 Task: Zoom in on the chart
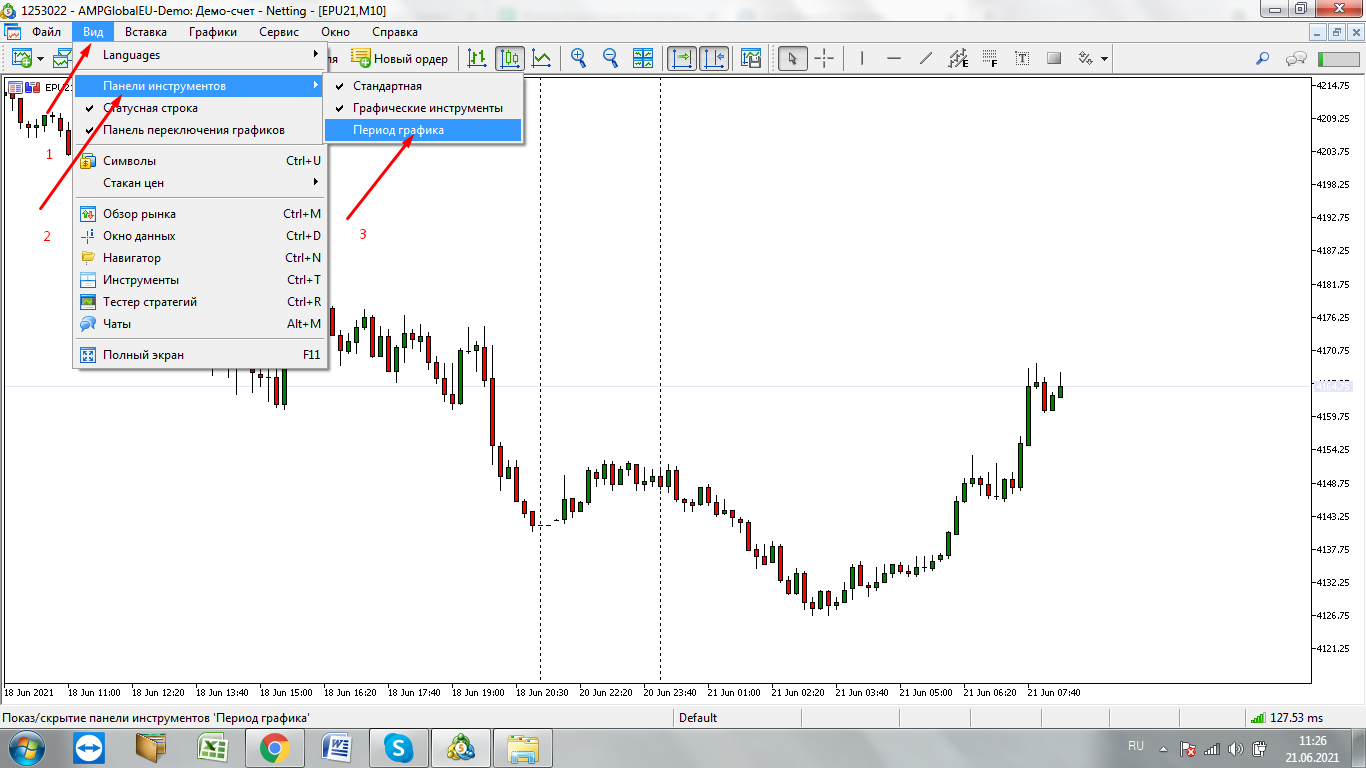tap(578, 58)
